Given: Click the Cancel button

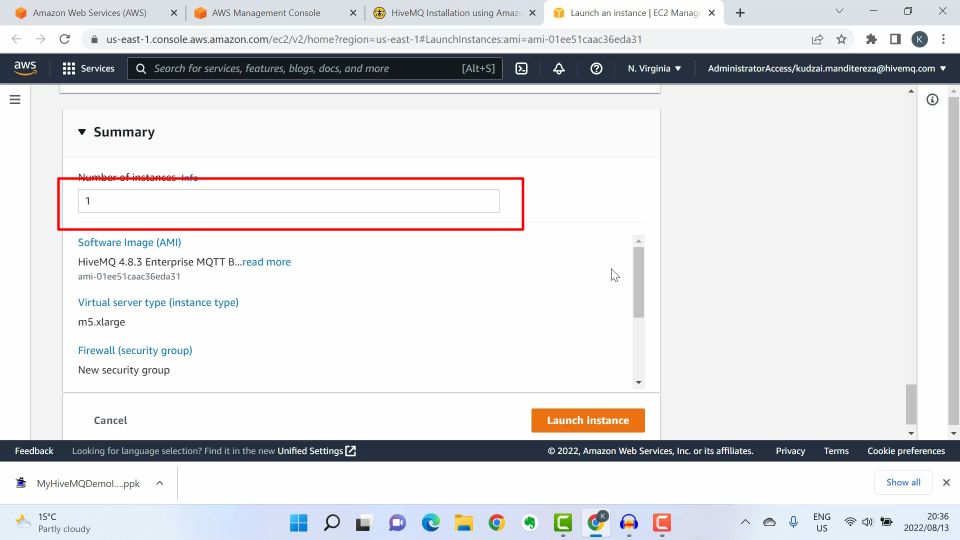Looking at the screenshot, I should click(x=110, y=420).
